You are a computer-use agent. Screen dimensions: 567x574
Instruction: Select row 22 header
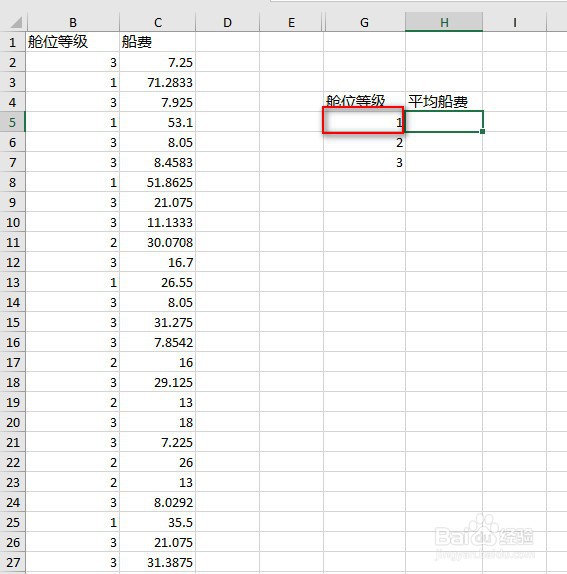point(12,462)
